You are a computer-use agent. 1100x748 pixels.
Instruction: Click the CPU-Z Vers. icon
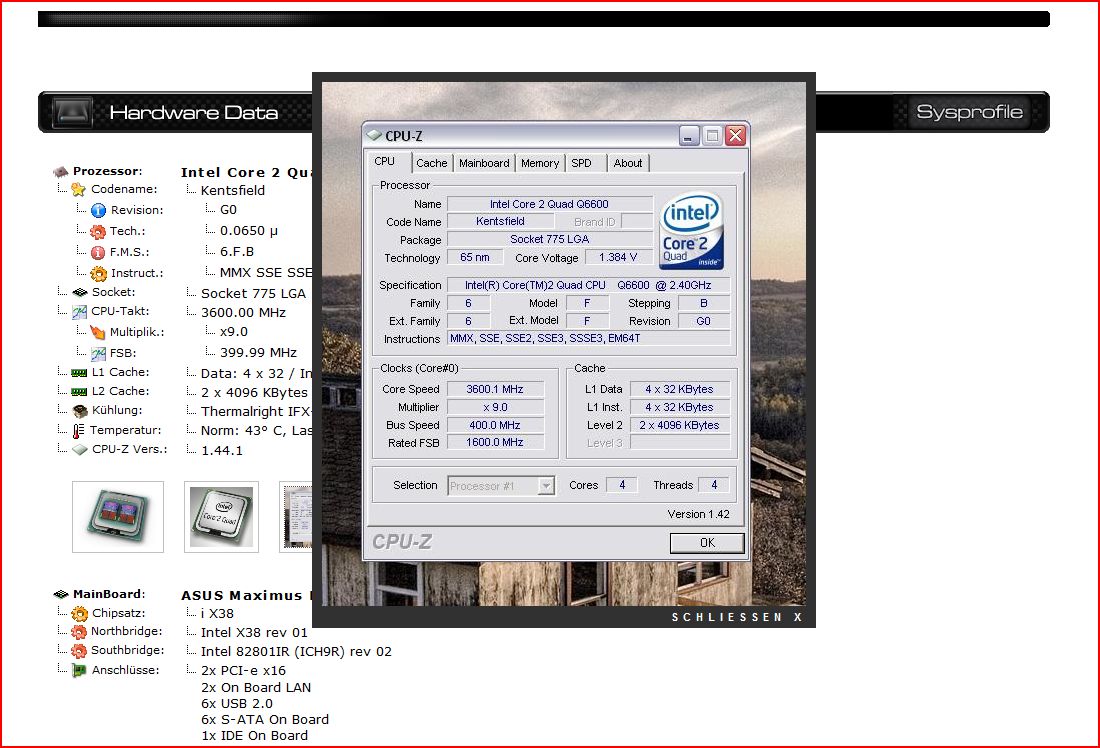80,449
